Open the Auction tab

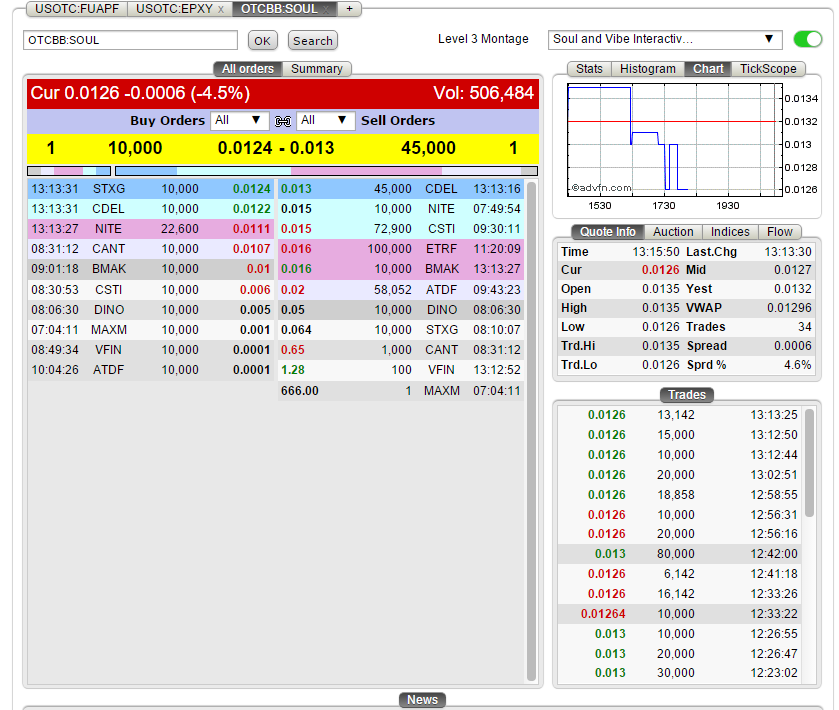673,232
